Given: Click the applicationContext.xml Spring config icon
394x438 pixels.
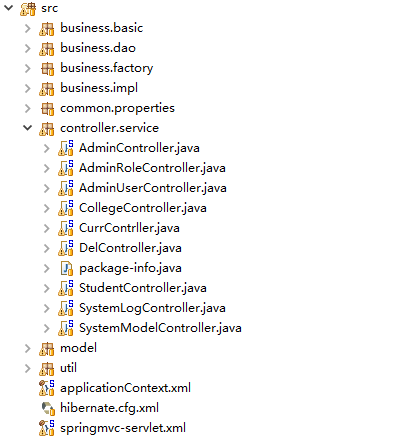Looking at the screenshot, I should [x=47, y=388].
